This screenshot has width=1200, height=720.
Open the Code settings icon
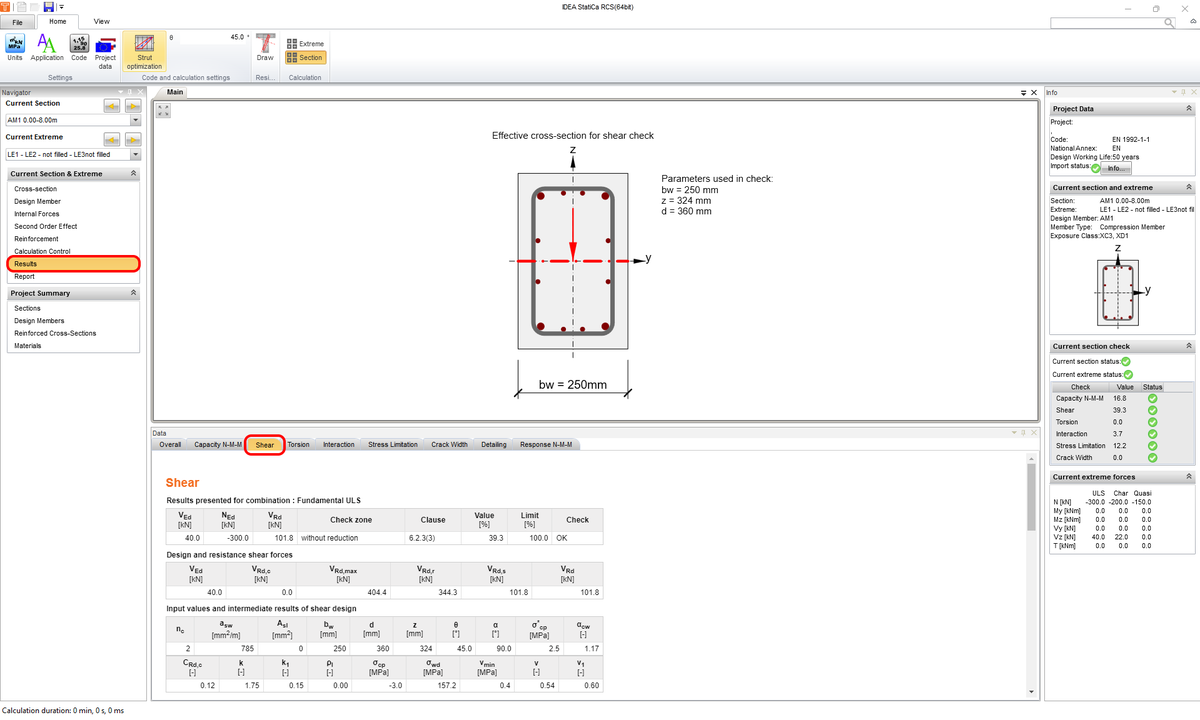79,47
